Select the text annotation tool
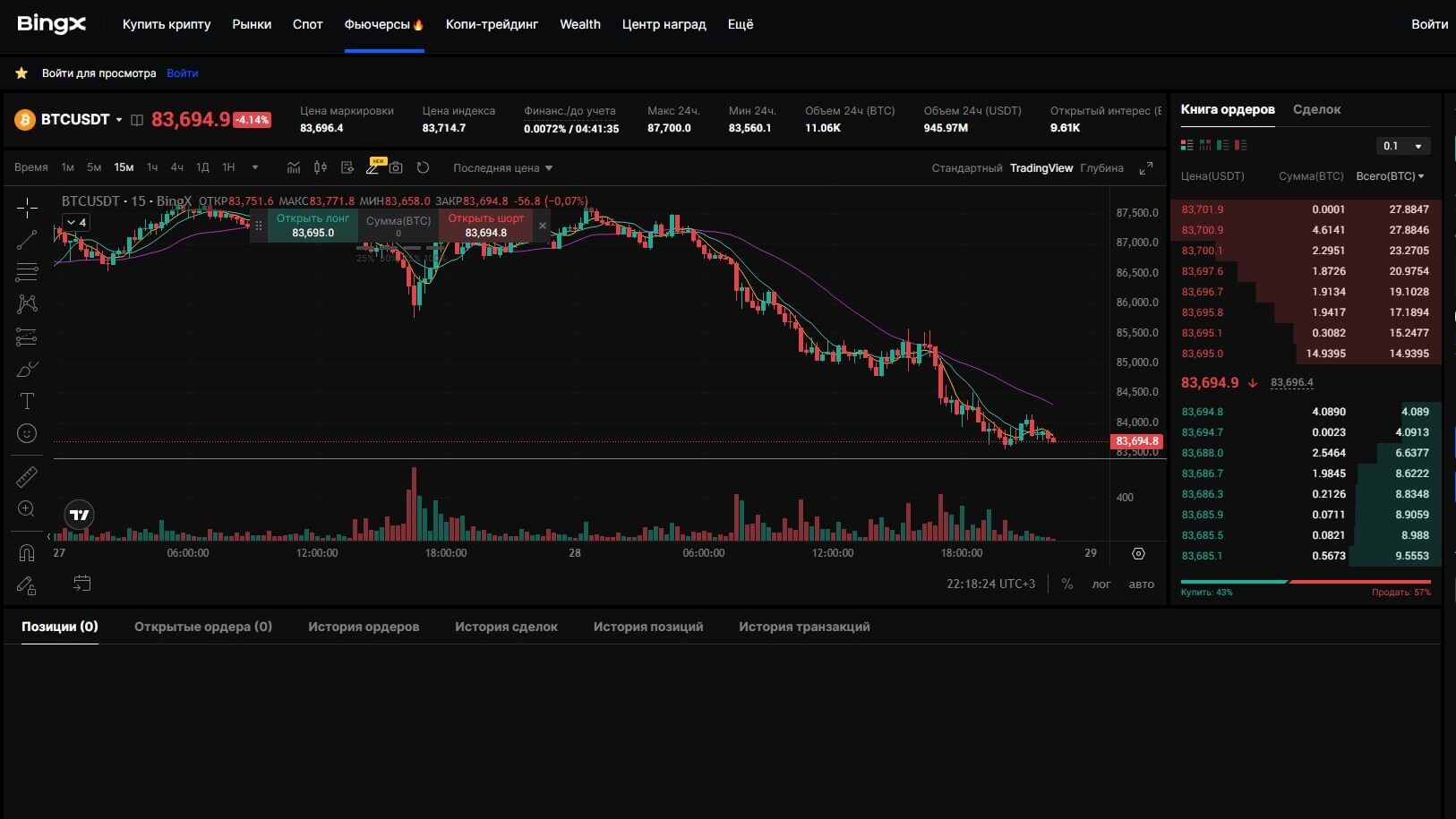 coord(27,401)
